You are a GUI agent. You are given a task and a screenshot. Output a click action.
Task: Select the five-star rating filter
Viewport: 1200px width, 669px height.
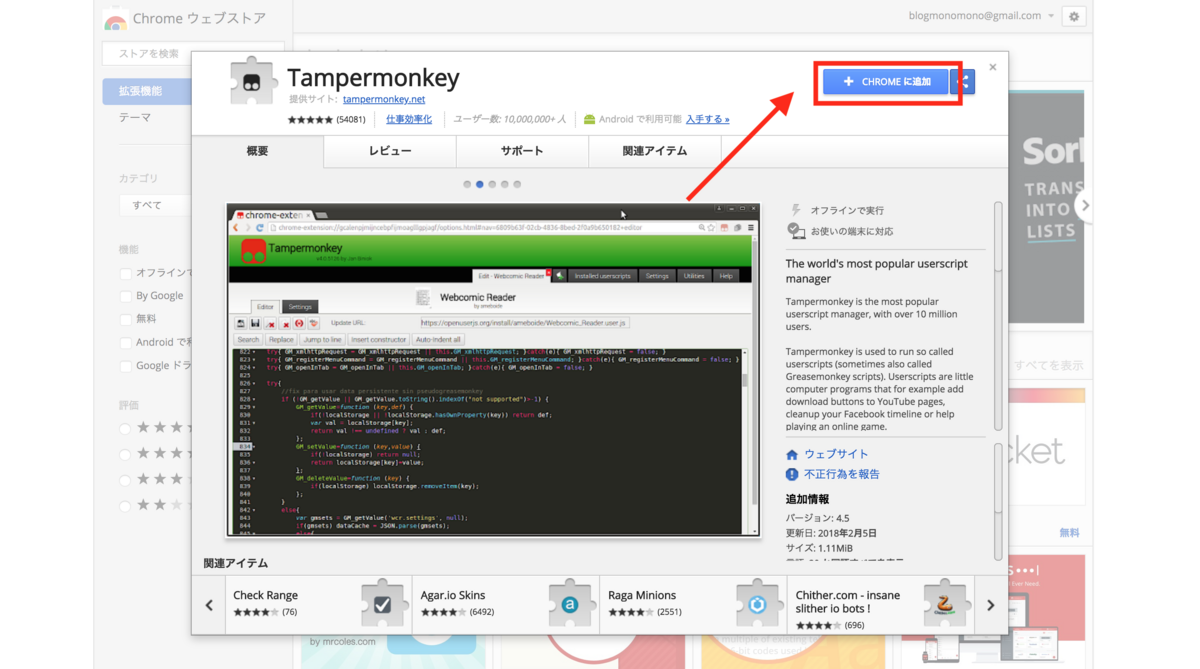[x=126, y=428]
